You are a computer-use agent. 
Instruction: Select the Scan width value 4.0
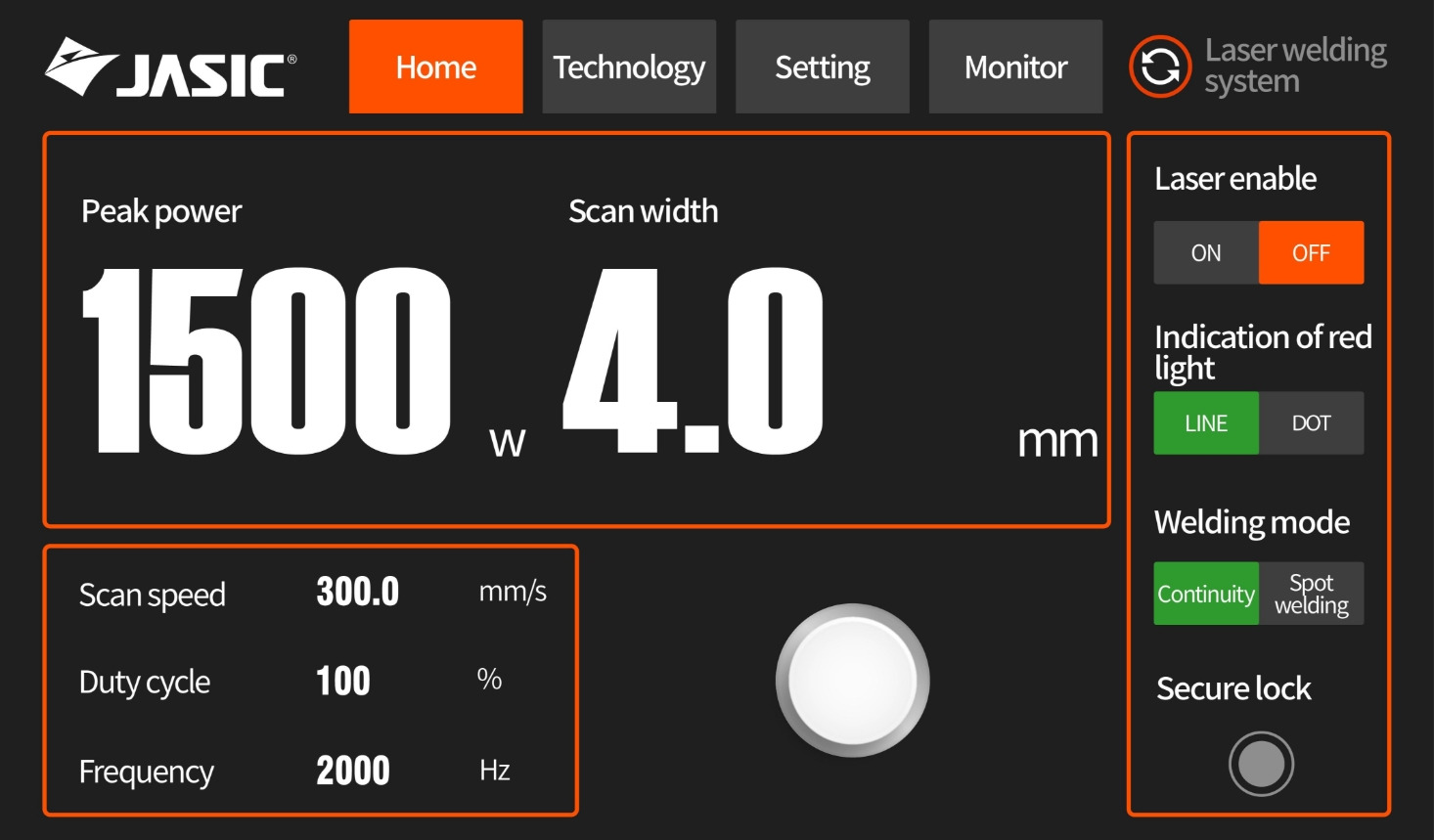[x=694, y=361]
